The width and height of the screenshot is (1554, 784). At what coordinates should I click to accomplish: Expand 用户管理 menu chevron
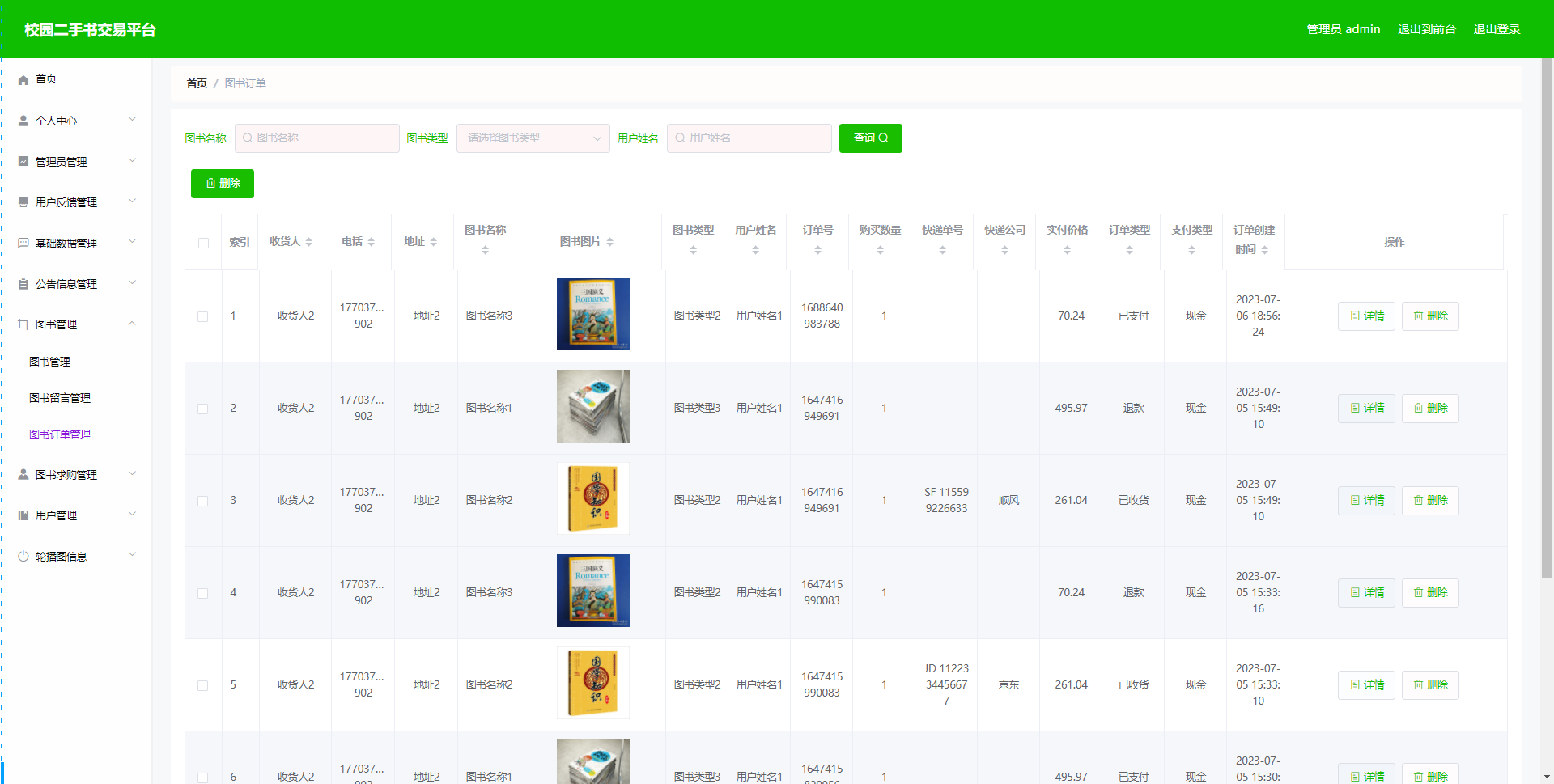pyautogui.click(x=133, y=515)
